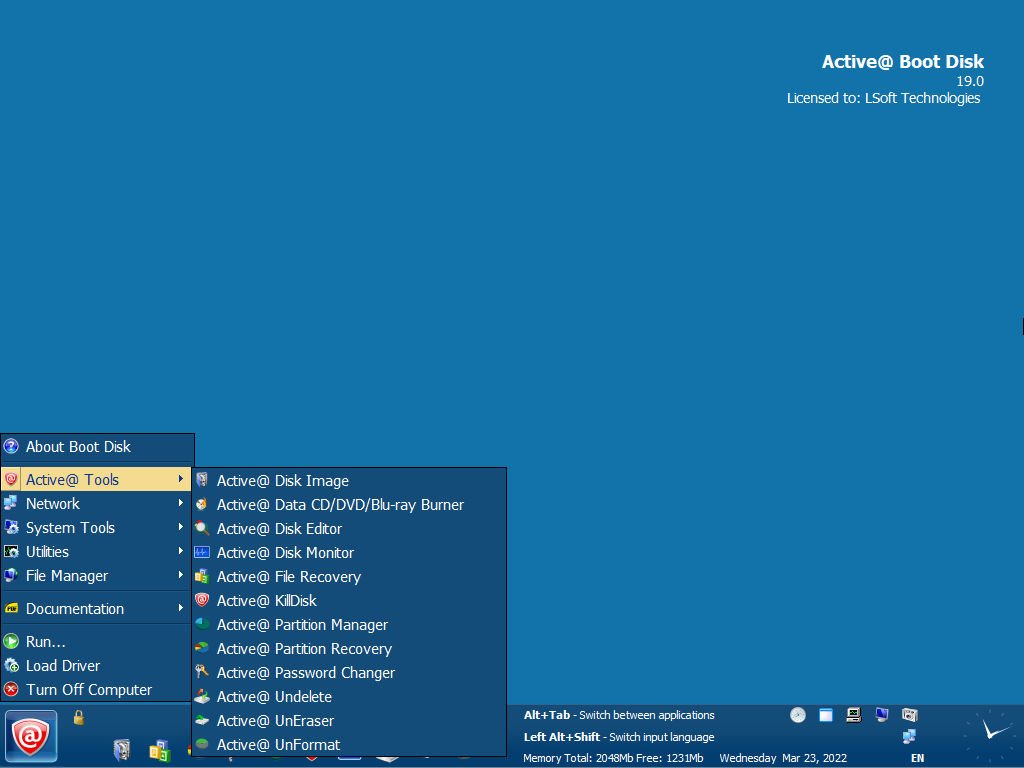Click the Disk Image menu icon

click(x=202, y=480)
